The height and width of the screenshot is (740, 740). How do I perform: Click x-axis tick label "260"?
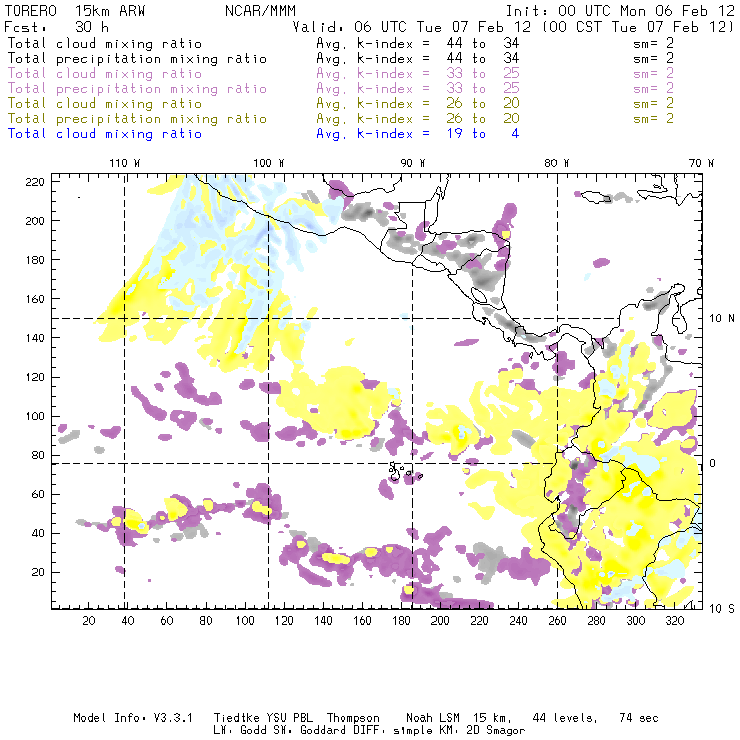[557, 621]
